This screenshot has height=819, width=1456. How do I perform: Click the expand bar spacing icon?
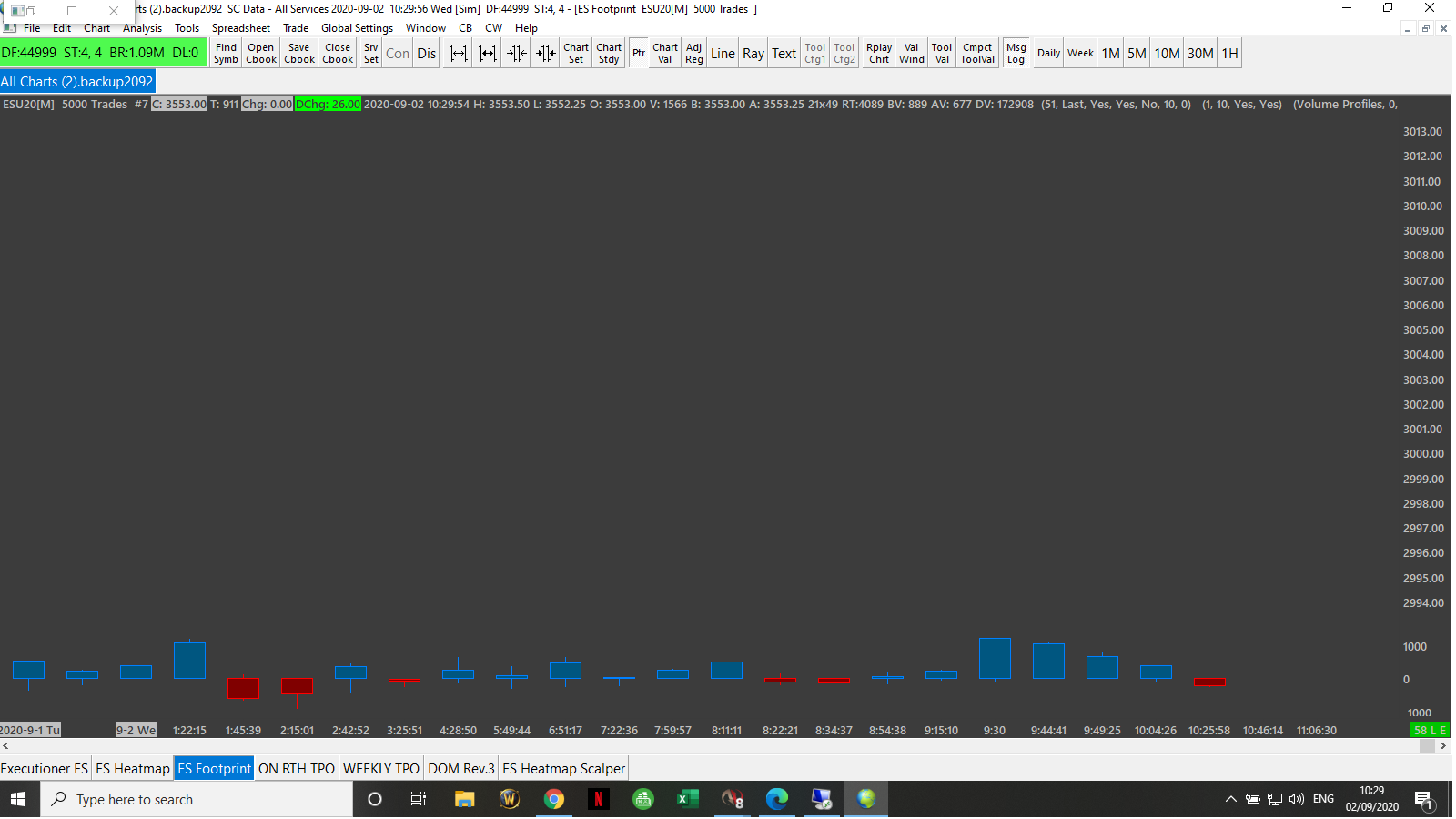459,54
